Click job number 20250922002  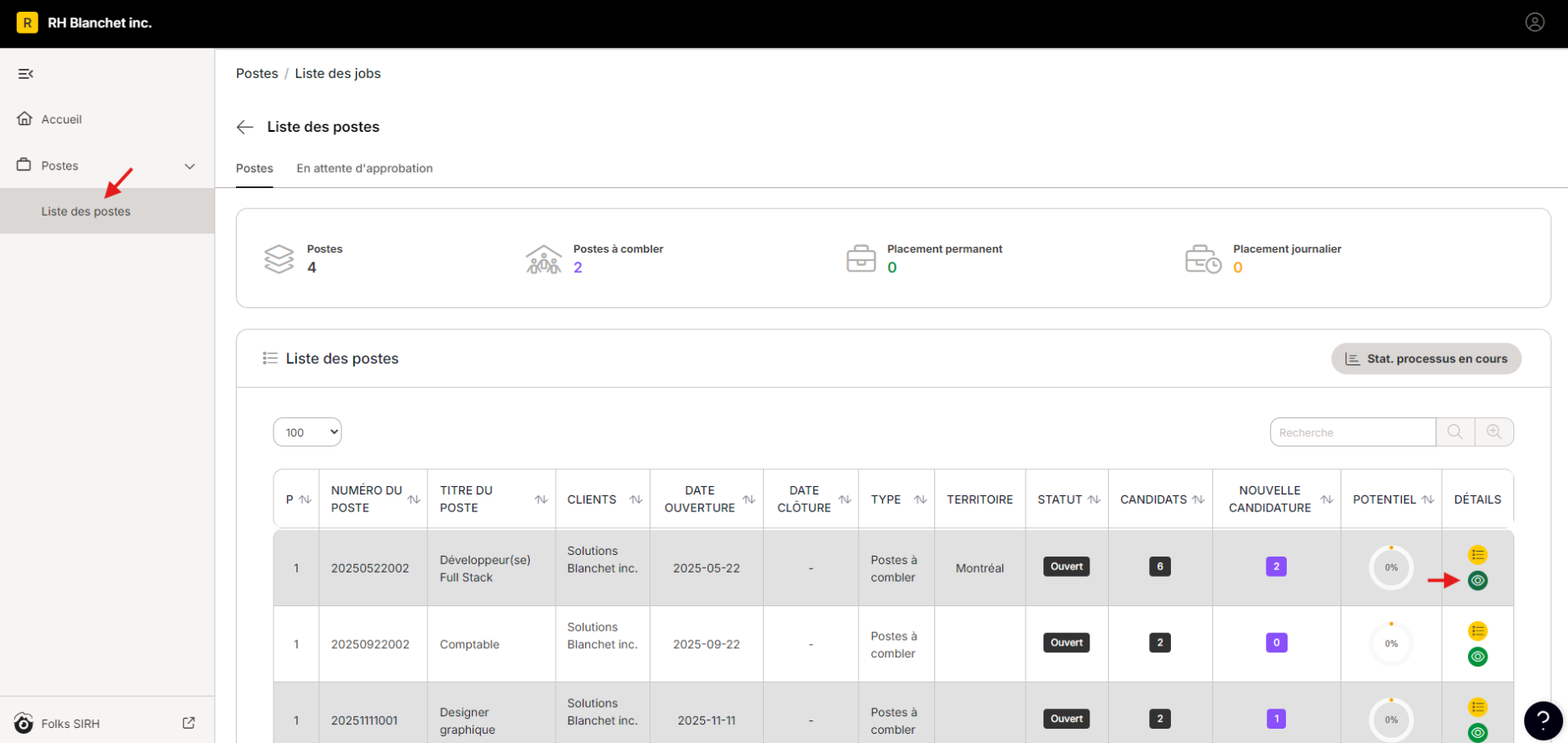point(370,645)
